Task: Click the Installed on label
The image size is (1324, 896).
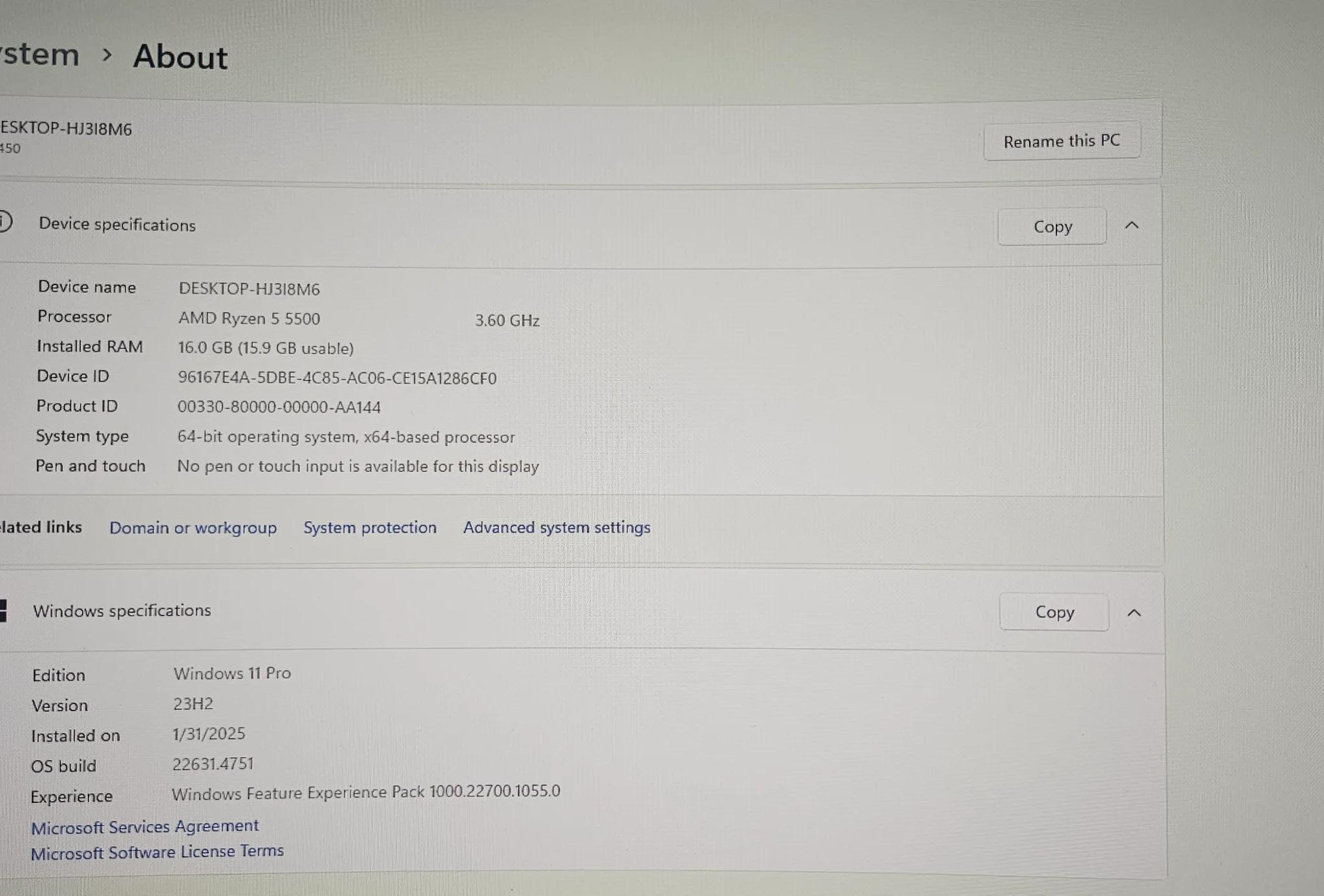Action: (x=76, y=736)
